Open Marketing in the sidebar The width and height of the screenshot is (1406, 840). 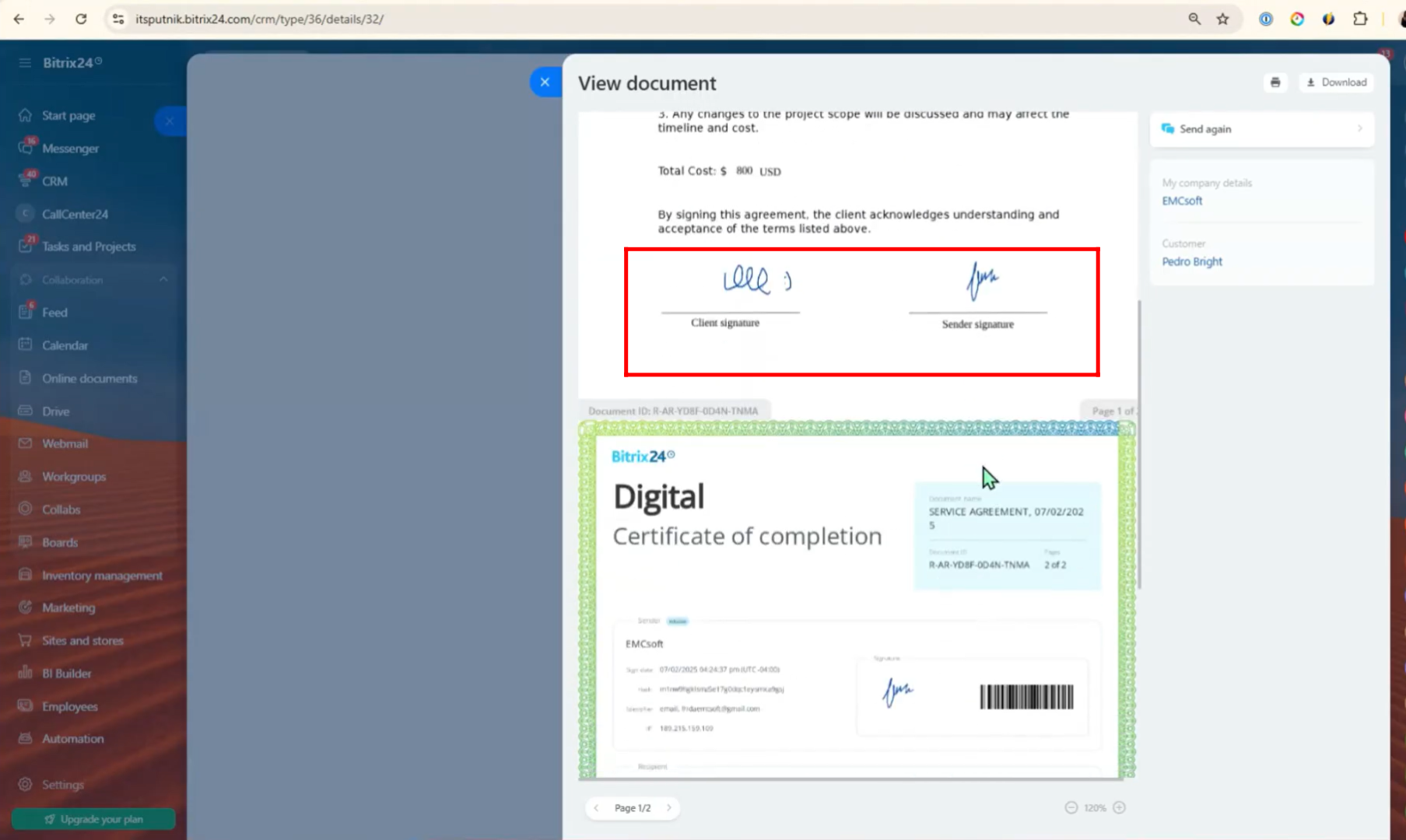[68, 607]
